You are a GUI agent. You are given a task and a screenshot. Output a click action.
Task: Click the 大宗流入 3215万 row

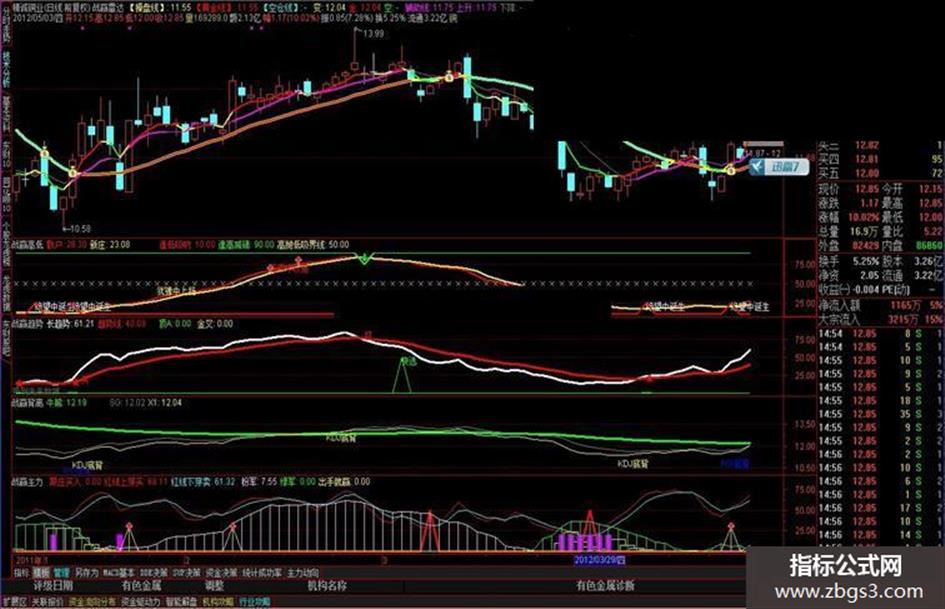(x=880, y=319)
